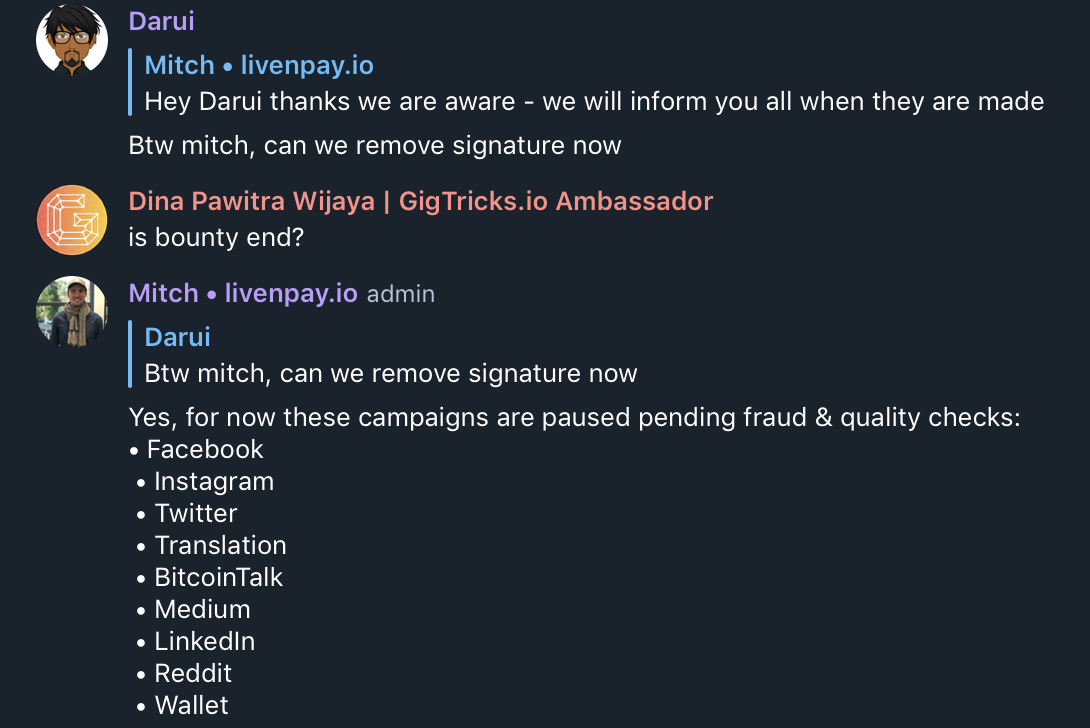Viewport: 1090px width, 728px height.
Task: Click the Darui sender name at top
Action: click(161, 21)
